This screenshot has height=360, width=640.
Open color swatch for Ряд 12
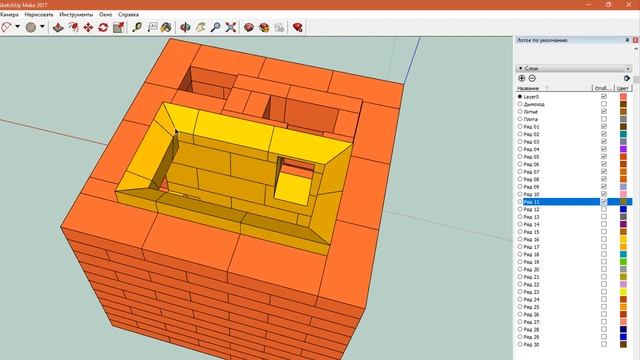(x=623, y=209)
